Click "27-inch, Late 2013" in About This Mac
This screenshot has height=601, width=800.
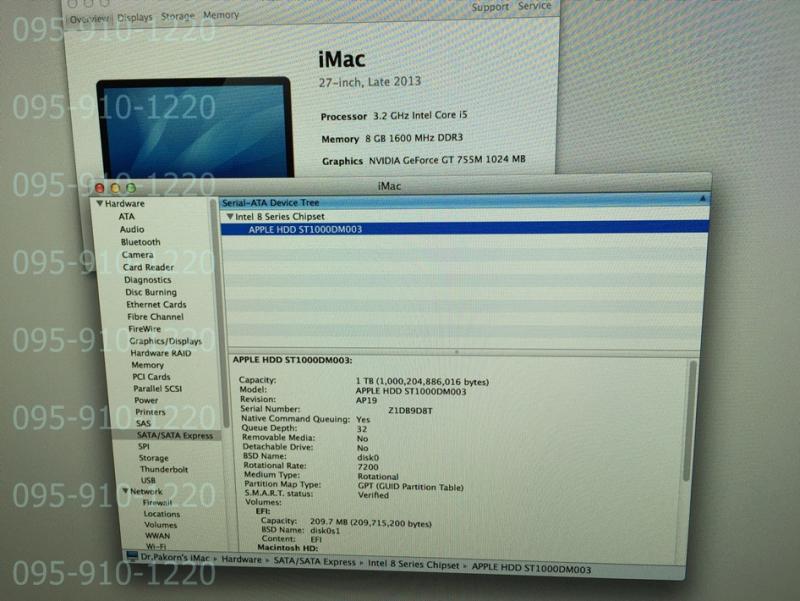click(x=370, y=82)
